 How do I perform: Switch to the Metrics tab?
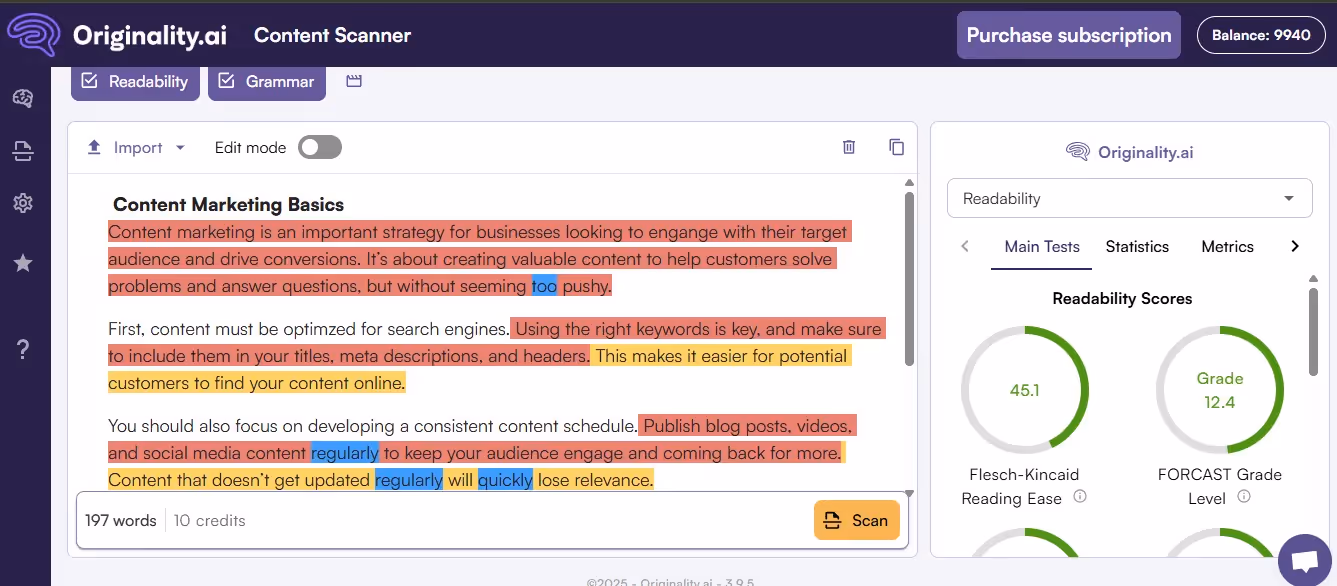tap(1227, 247)
